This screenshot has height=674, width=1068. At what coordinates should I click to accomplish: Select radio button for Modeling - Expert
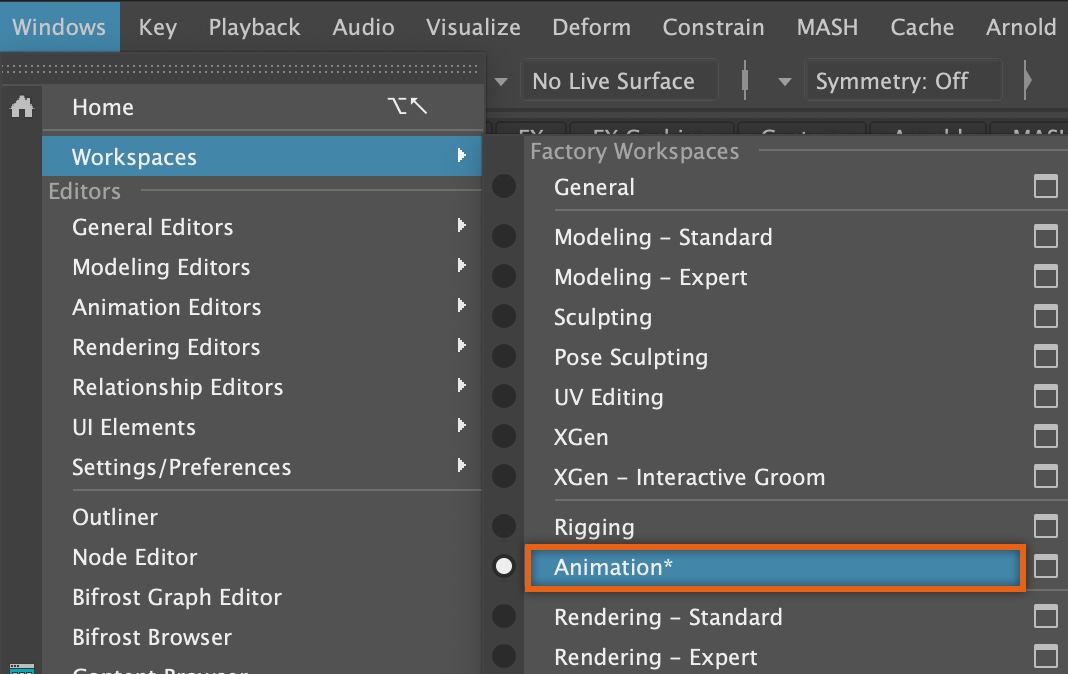[x=504, y=276]
